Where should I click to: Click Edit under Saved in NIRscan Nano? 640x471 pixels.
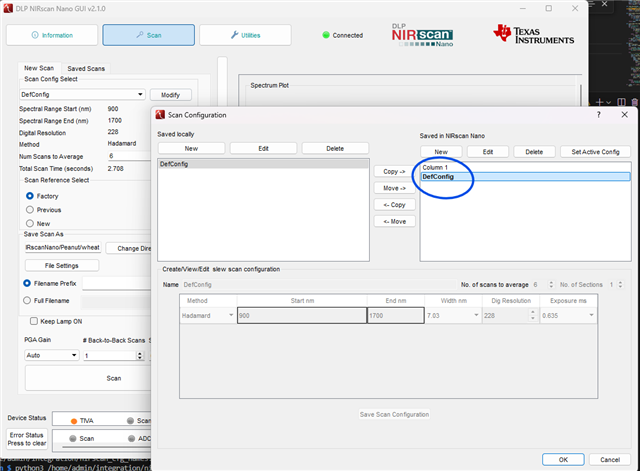point(488,152)
